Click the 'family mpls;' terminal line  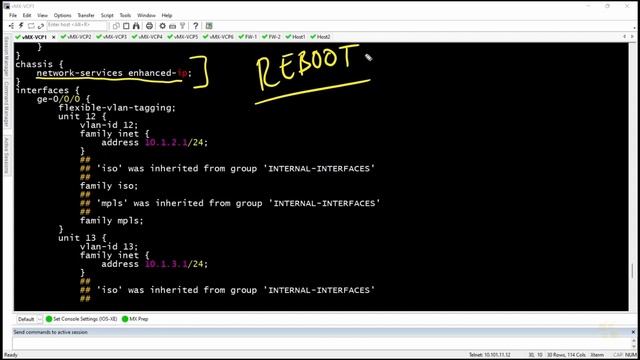111,221
